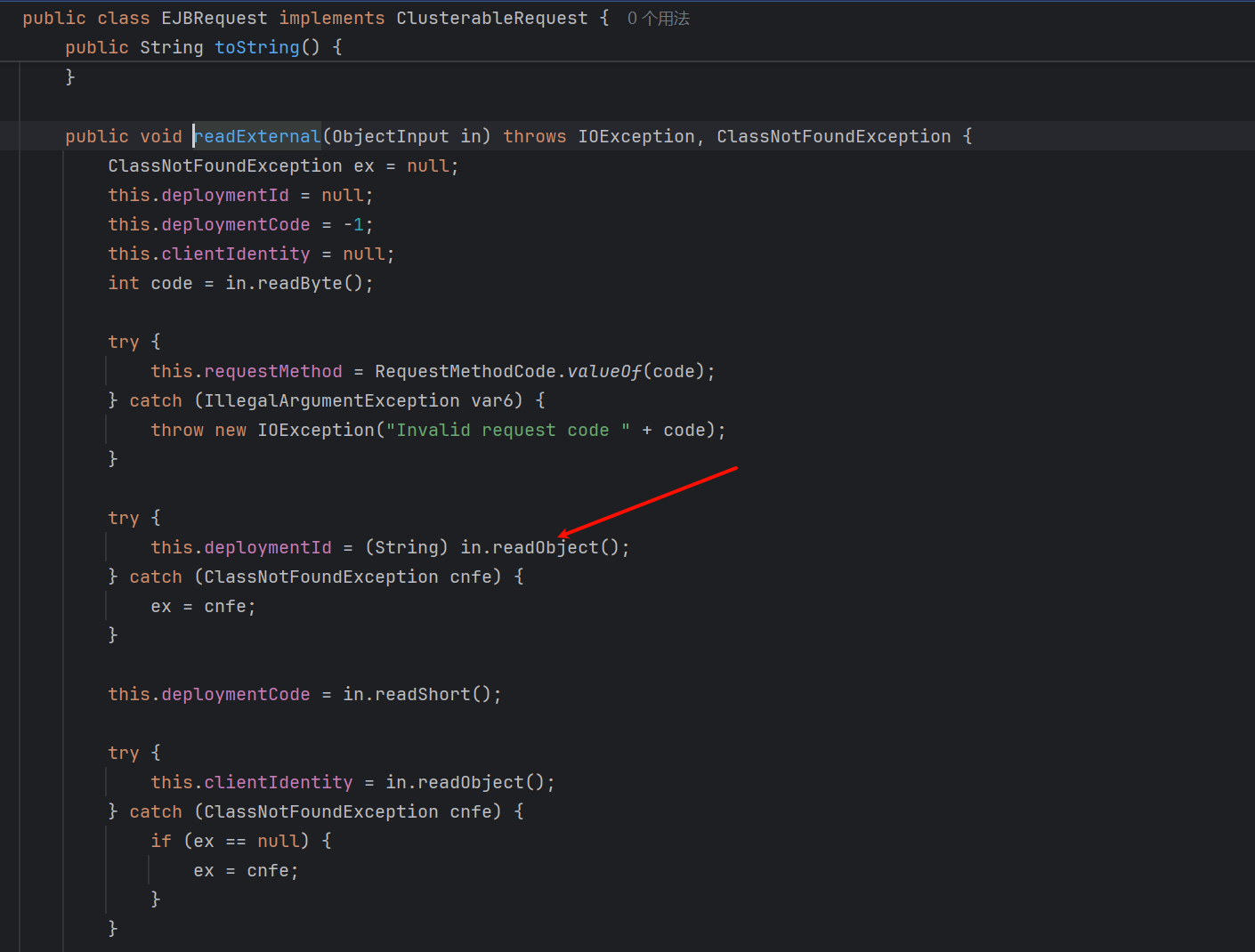Viewport: 1255px width, 952px height.
Task: Select the EJBRequest class name
Action: (x=214, y=19)
